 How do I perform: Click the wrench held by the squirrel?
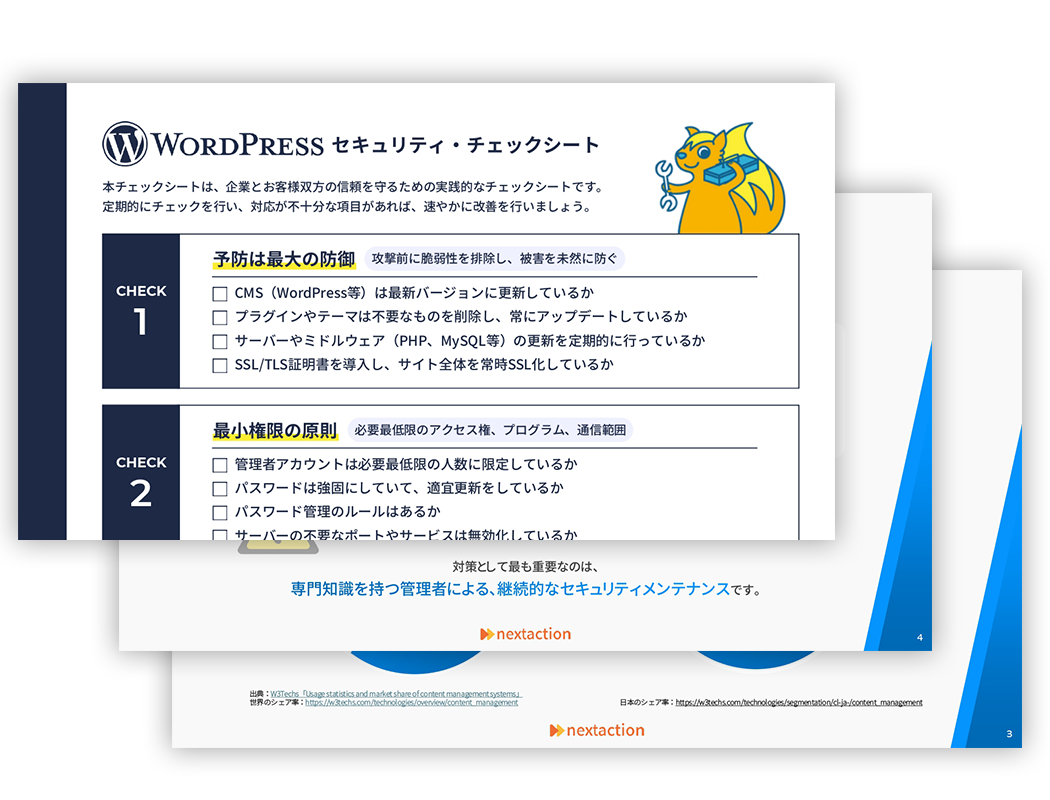point(665,183)
